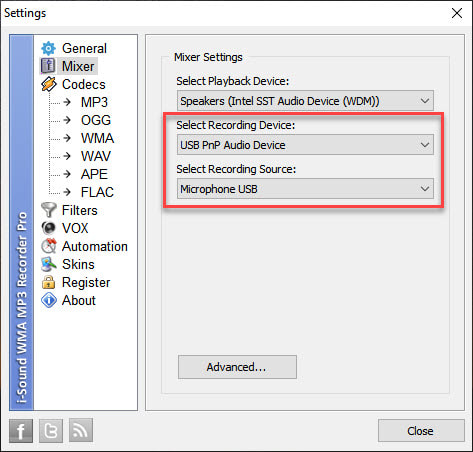This screenshot has height=452, width=473.
Task: Open the Select Playback Device dropdown
Action: coord(305,101)
